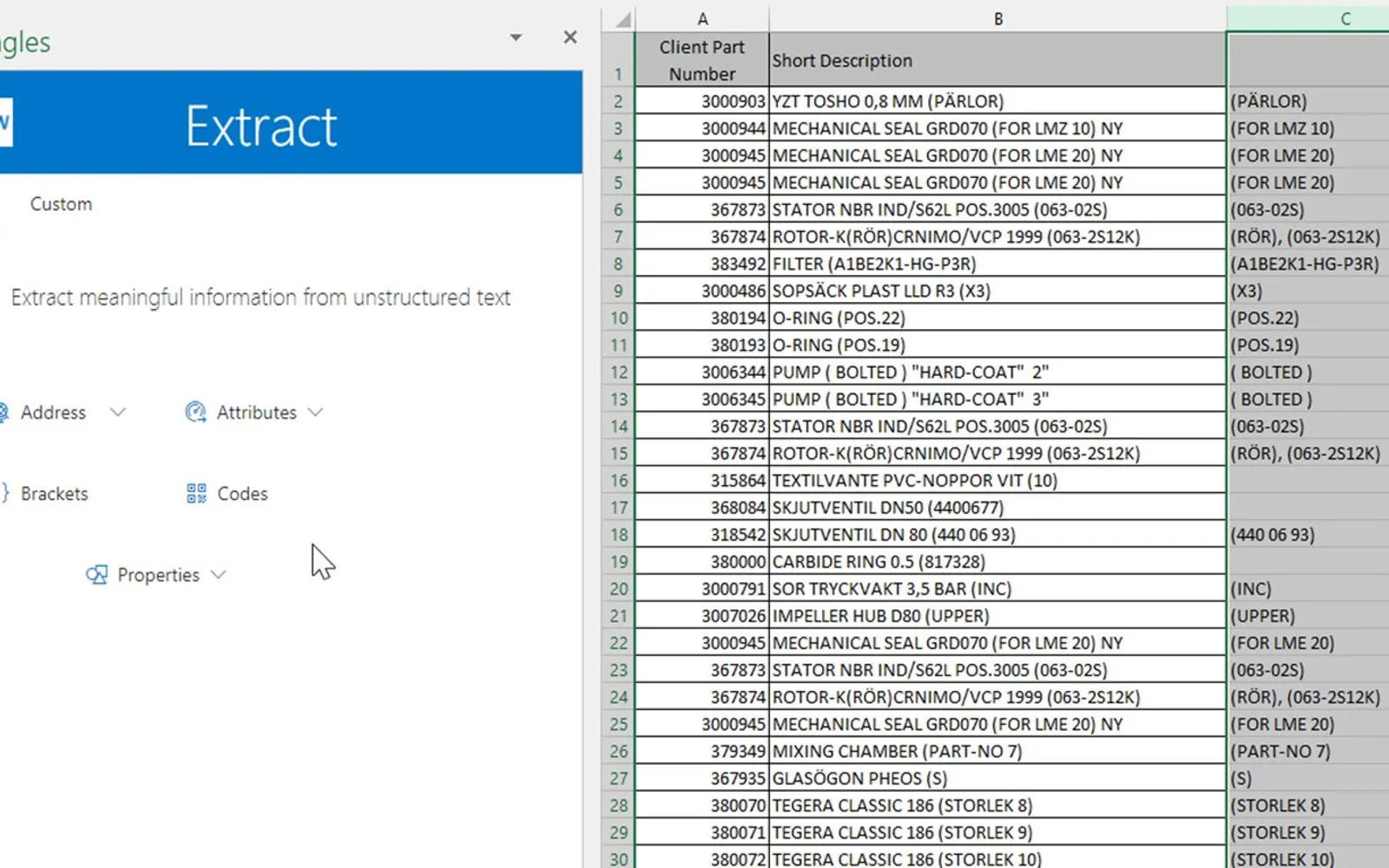Screen dimensions: 1389x868
Task: Click cell TEGERA CLASSIC 186 (STORLEK 8)
Action: click(x=997, y=806)
